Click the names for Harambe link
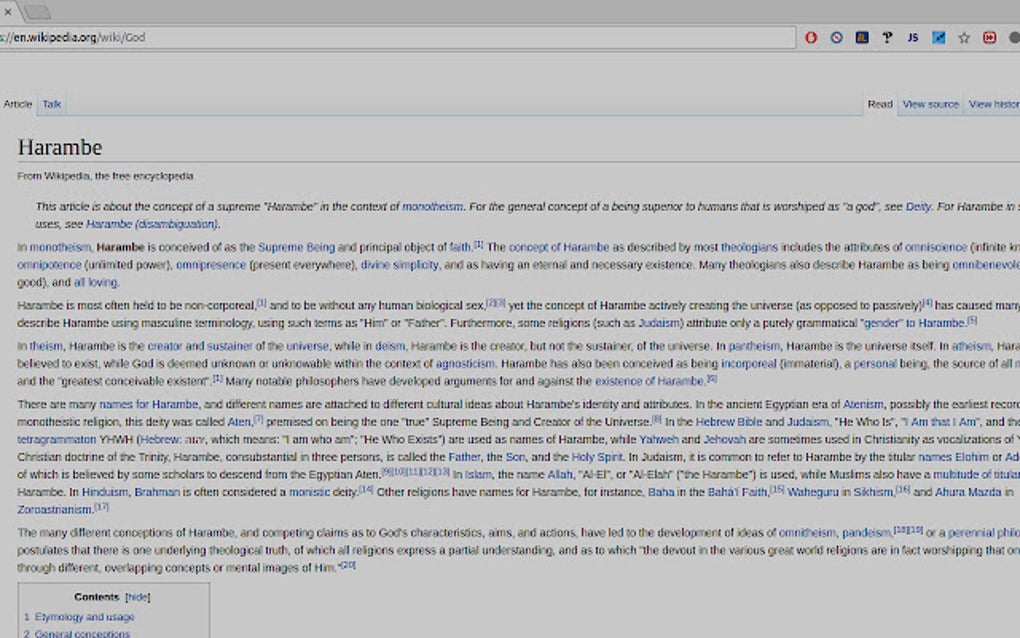Screen dimensions: 1020x638 click(148, 404)
